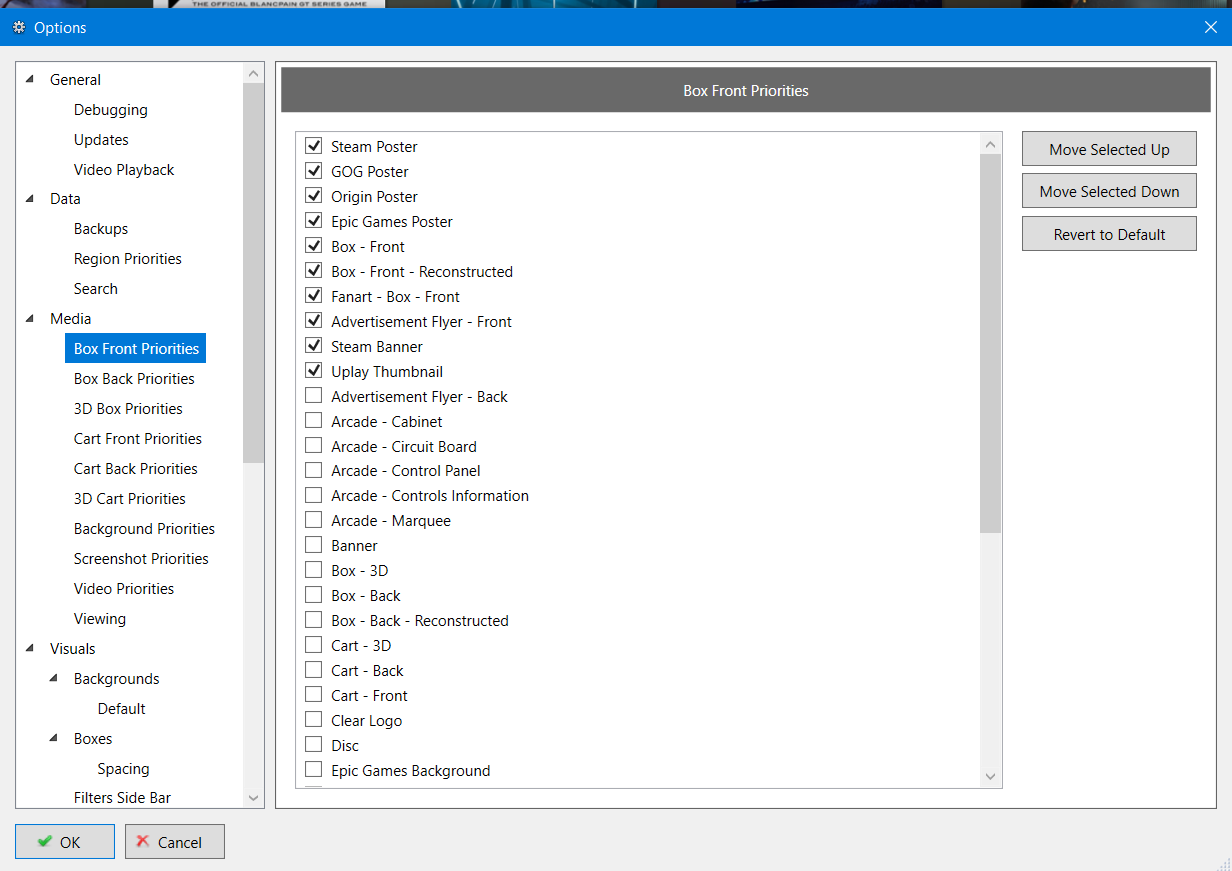1232x871 pixels.
Task: Select Cart - Front list entry text
Action: click(369, 696)
